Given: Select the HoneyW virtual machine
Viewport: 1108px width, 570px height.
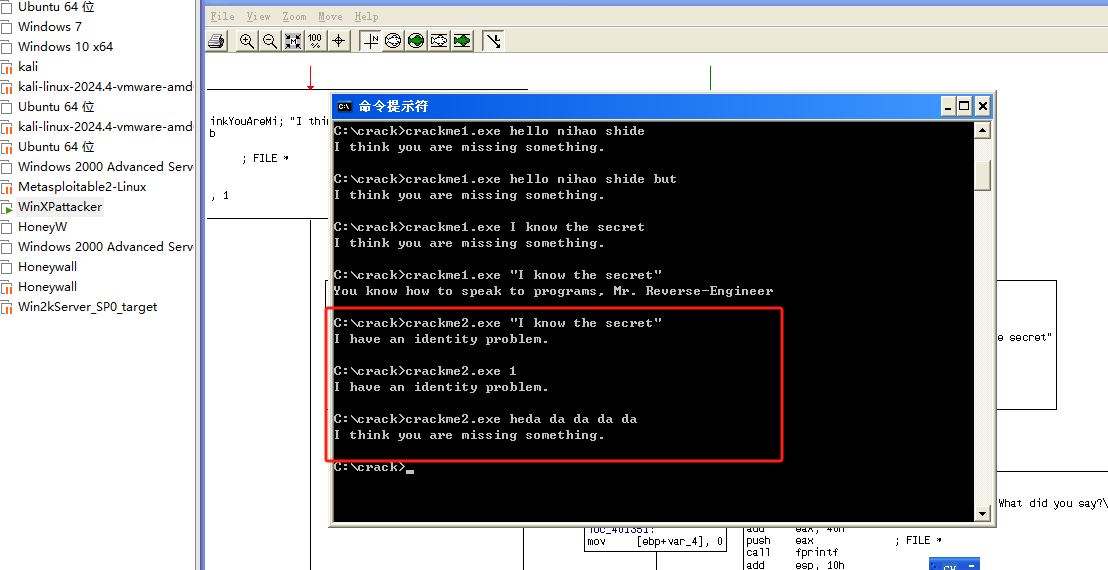Looking at the screenshot, I should (42, 227).
